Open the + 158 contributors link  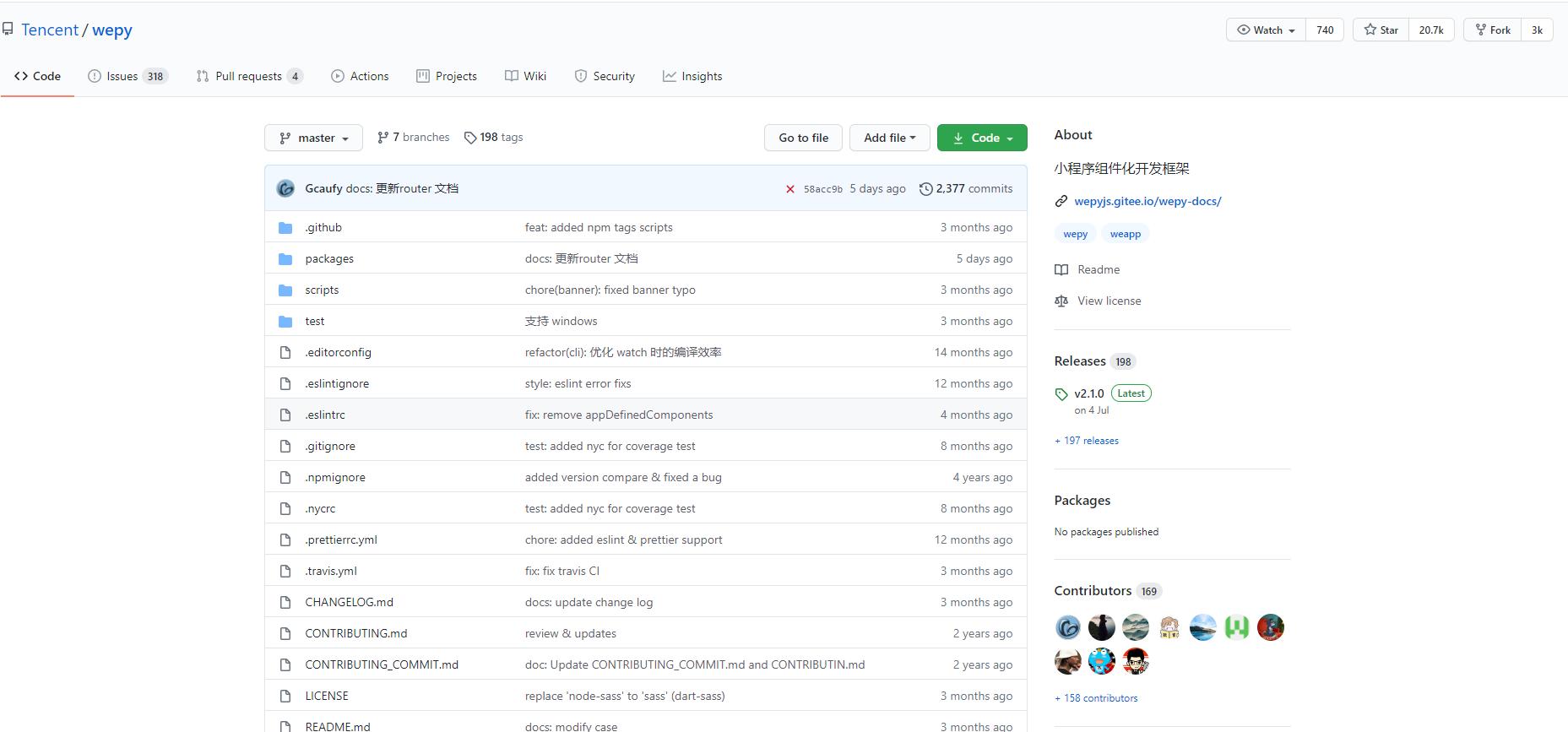[1096, 698]
